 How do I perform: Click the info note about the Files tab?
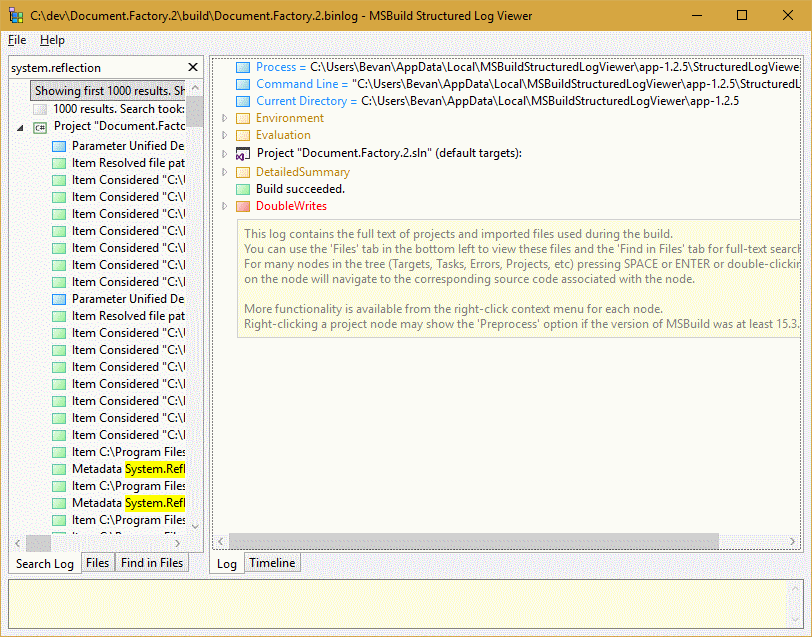pyautogui.click(x=518, y=279)
